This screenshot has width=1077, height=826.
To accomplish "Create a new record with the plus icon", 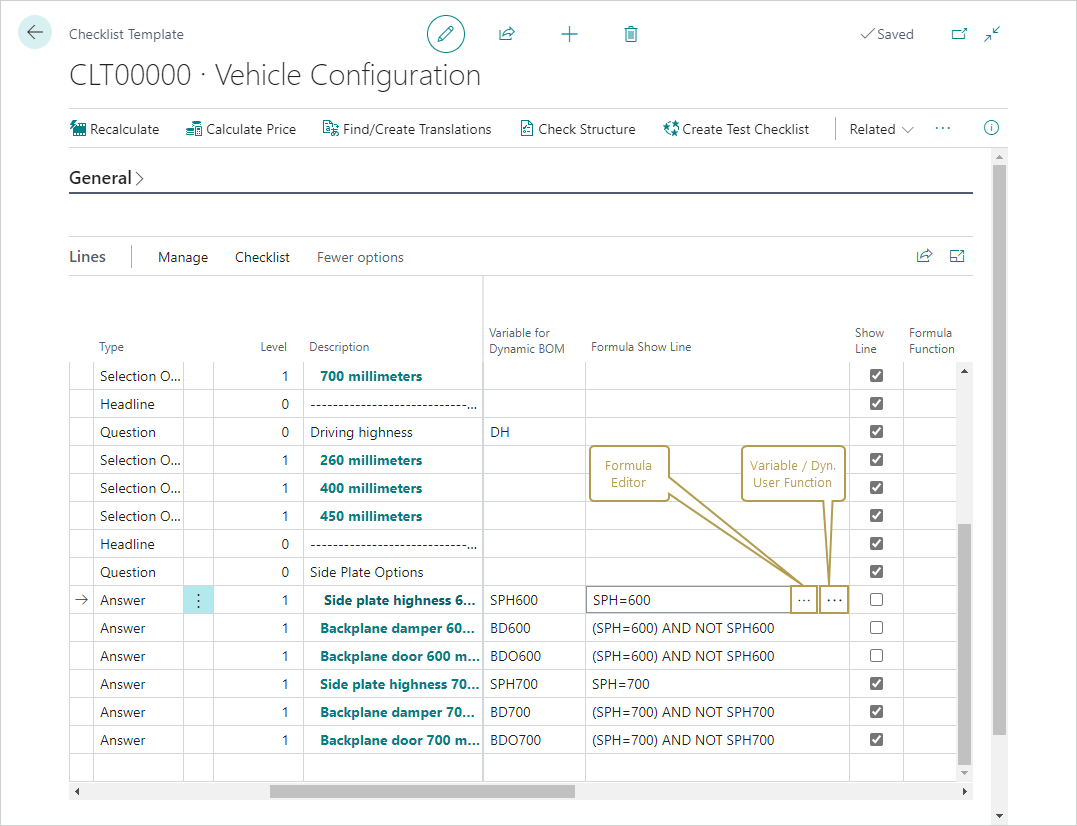I will pos(569,33).
